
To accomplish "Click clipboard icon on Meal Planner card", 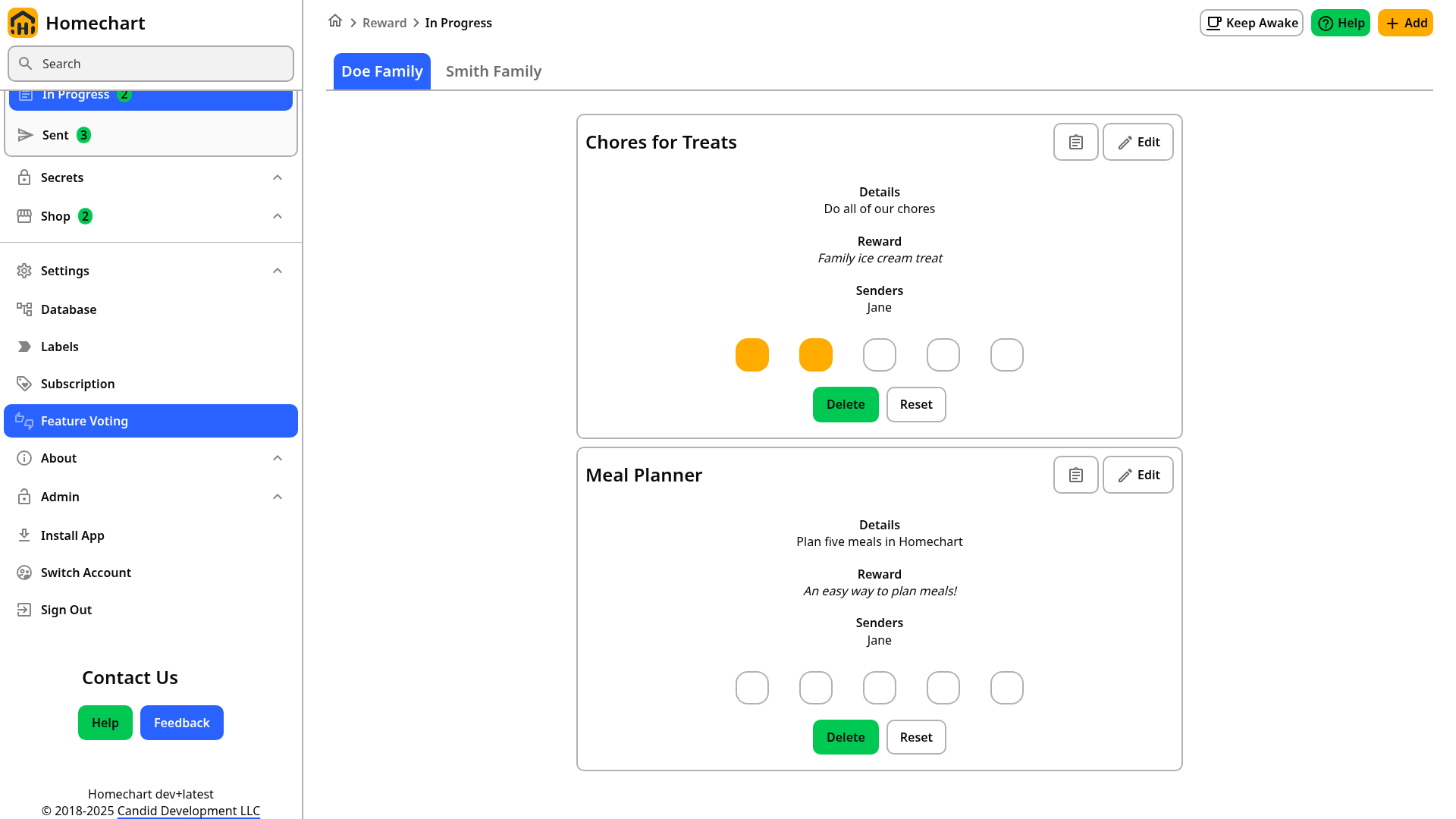I will click(1075, 475).
